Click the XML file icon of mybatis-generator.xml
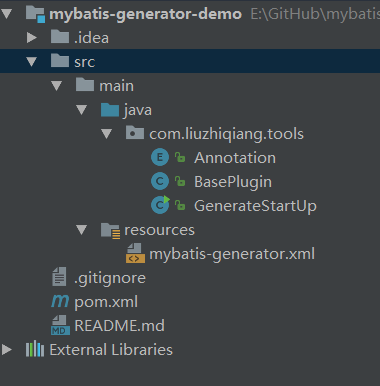The height and width of the screenshot is (386, 380). (x=135, y=253)
